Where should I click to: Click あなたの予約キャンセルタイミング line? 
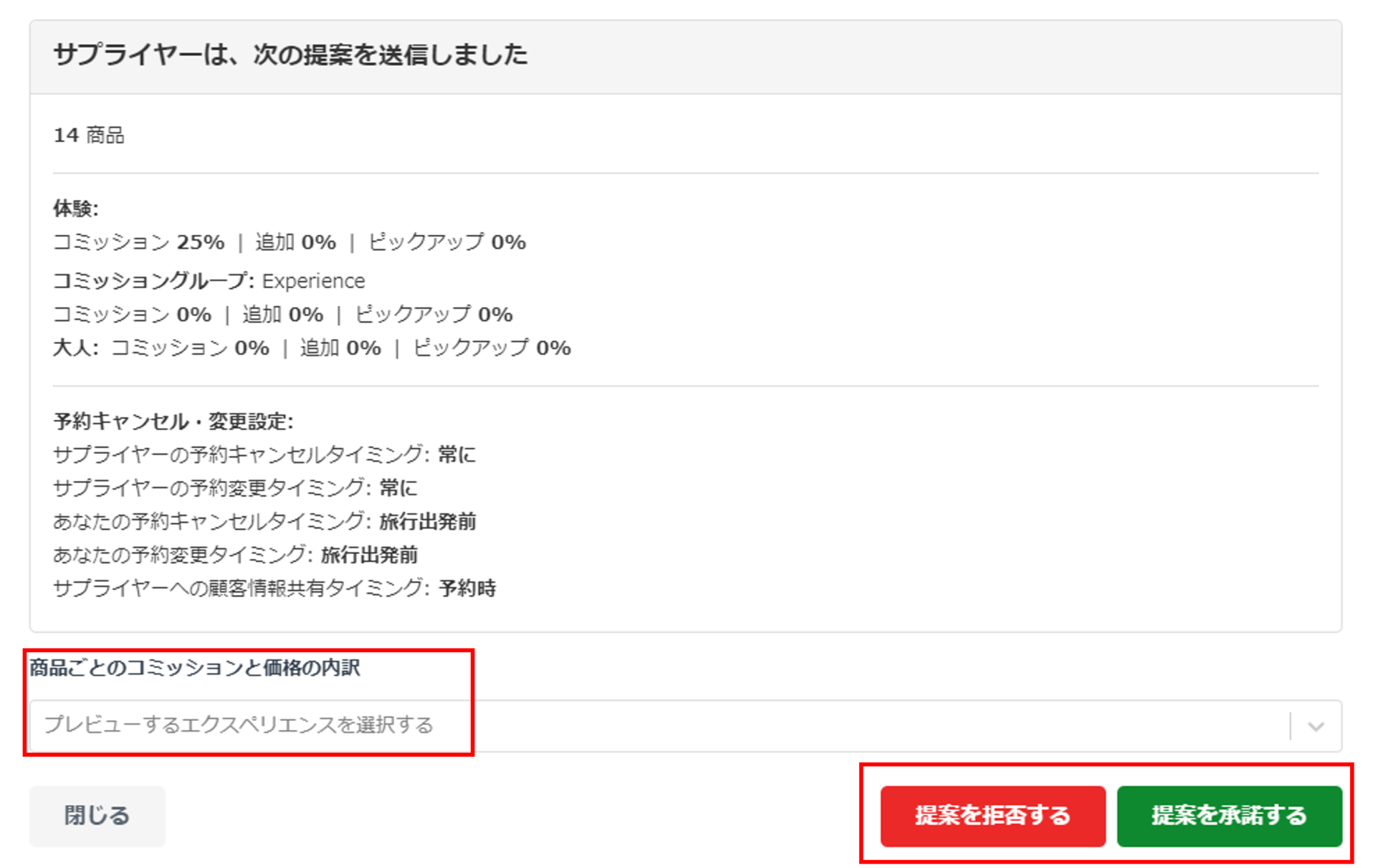264,521
